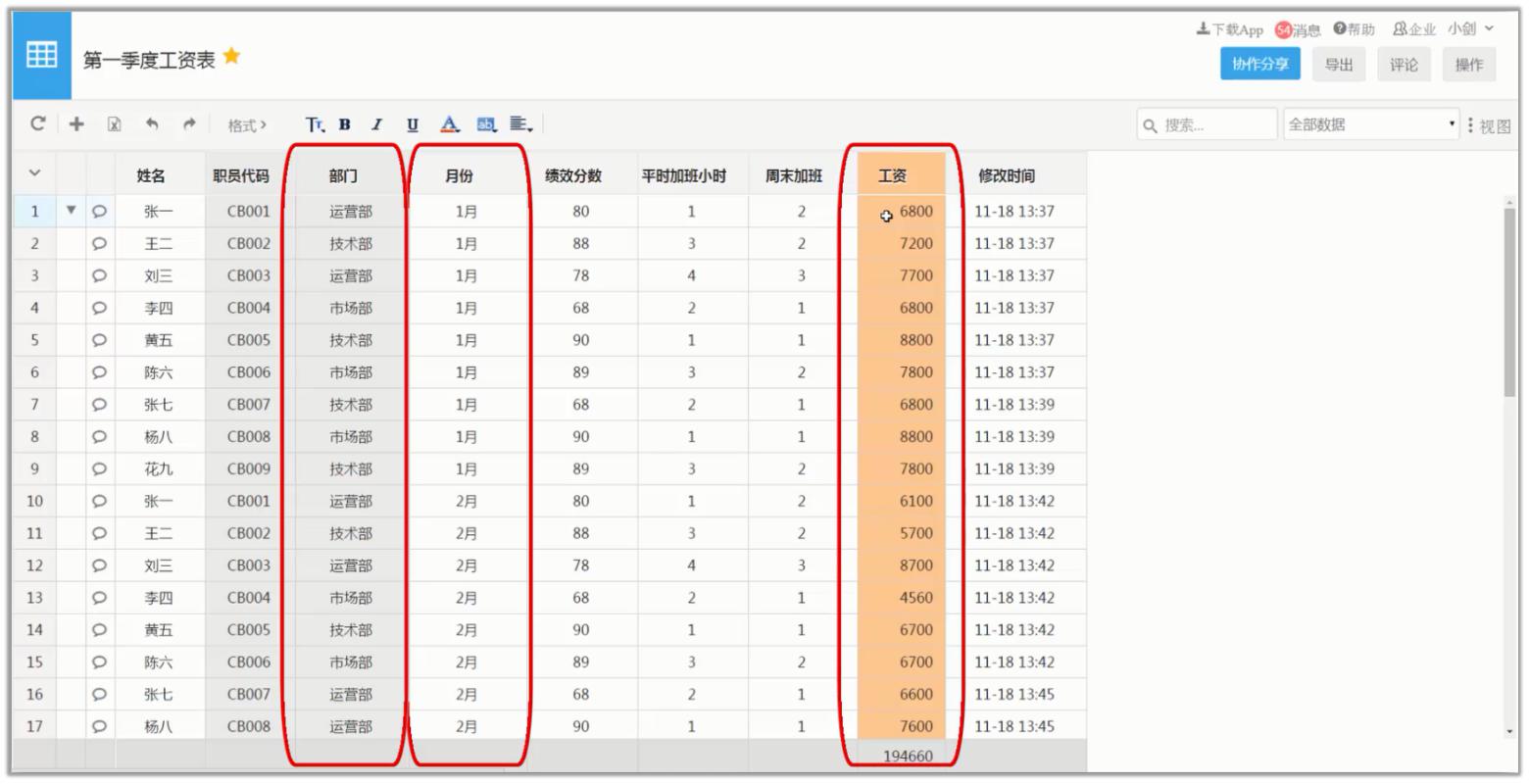
Task: Toggle italic formatting
Action: point(376,124)
